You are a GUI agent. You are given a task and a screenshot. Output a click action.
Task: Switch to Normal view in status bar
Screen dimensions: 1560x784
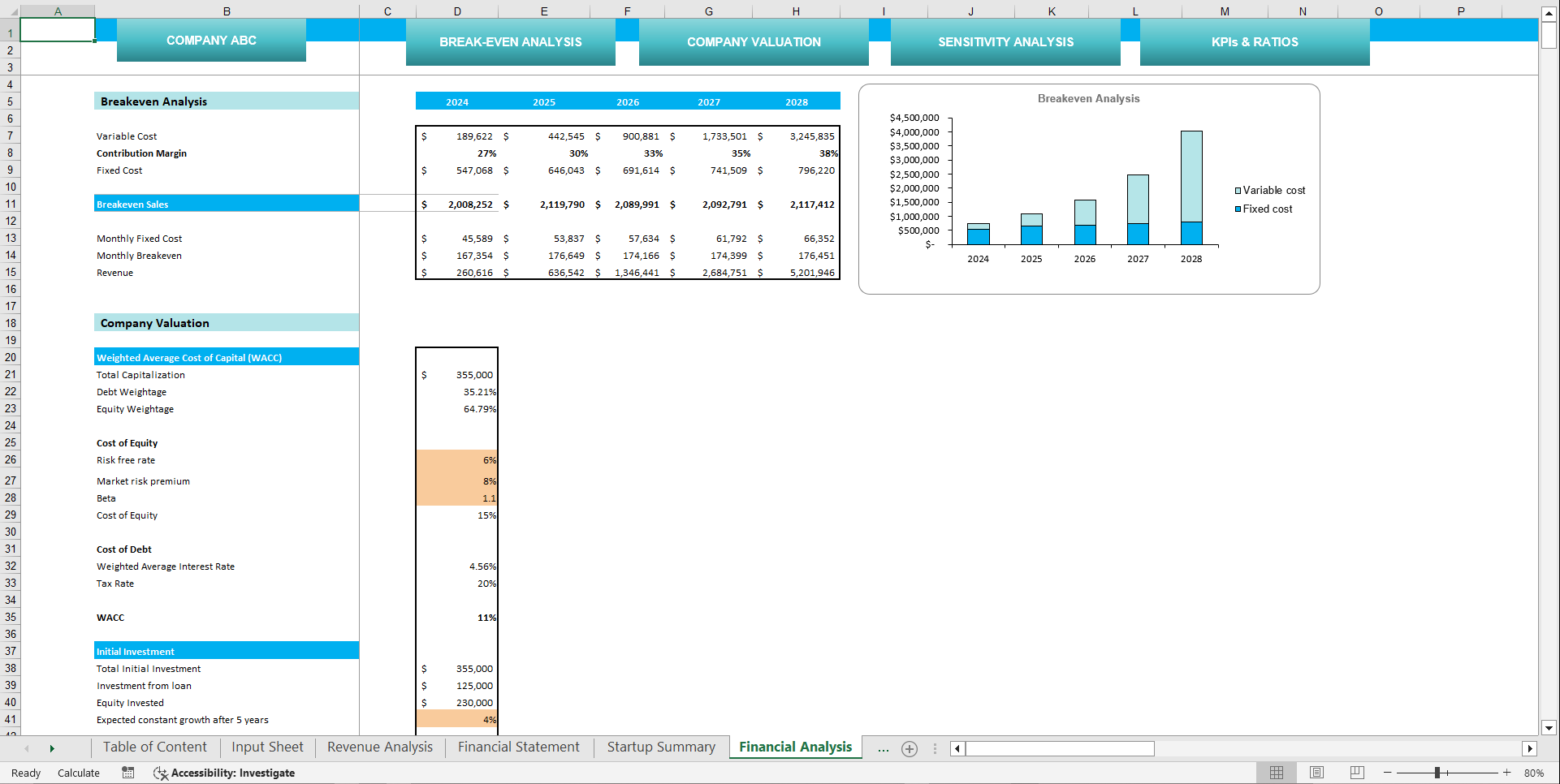coord(1276,773)
